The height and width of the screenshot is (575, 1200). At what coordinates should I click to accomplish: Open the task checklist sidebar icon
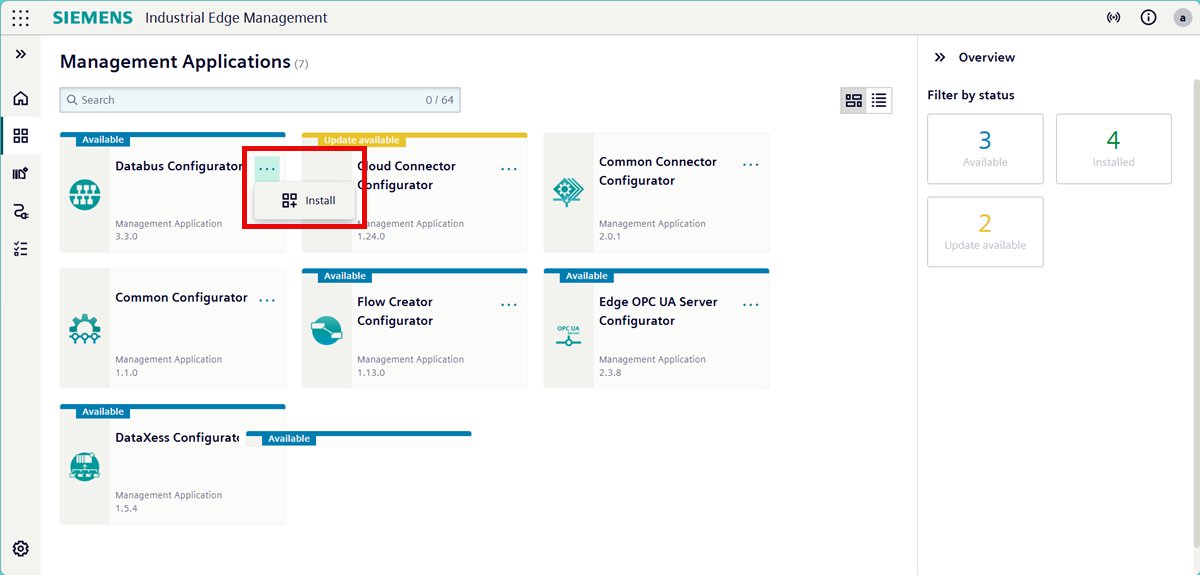pyautogui.click(x=21, y=249)
